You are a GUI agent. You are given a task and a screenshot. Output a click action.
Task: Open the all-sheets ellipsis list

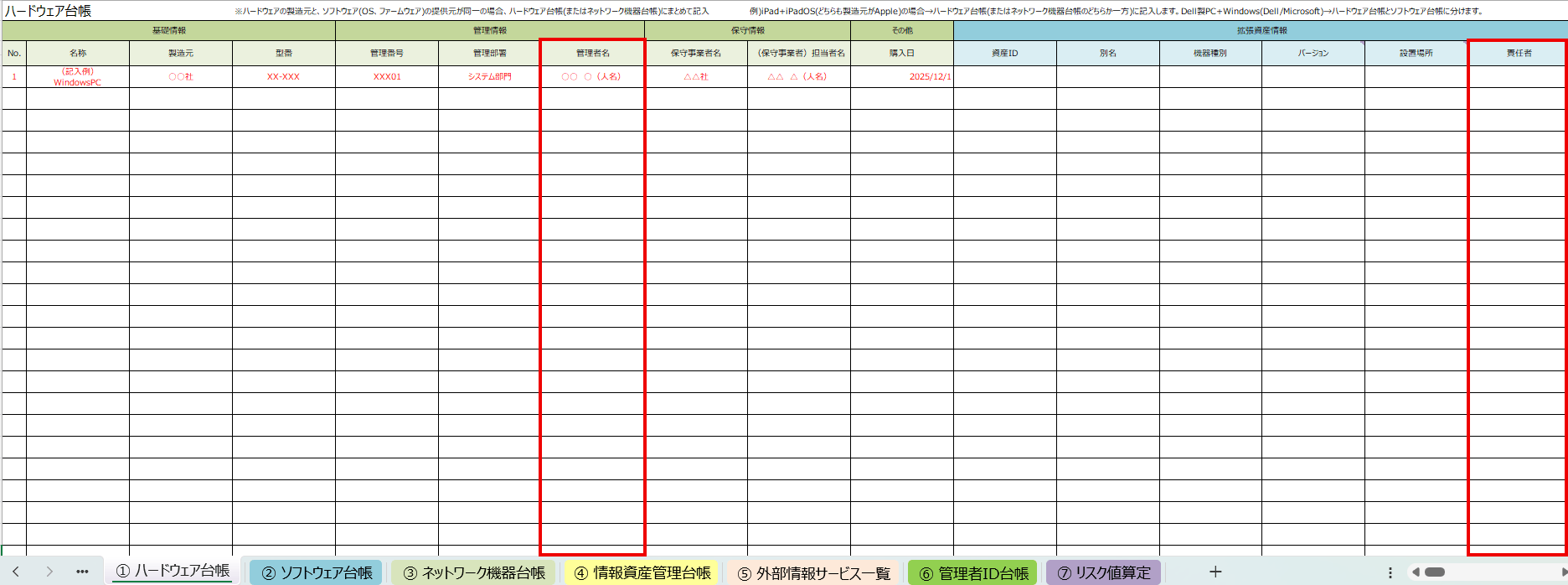[82, 572]
